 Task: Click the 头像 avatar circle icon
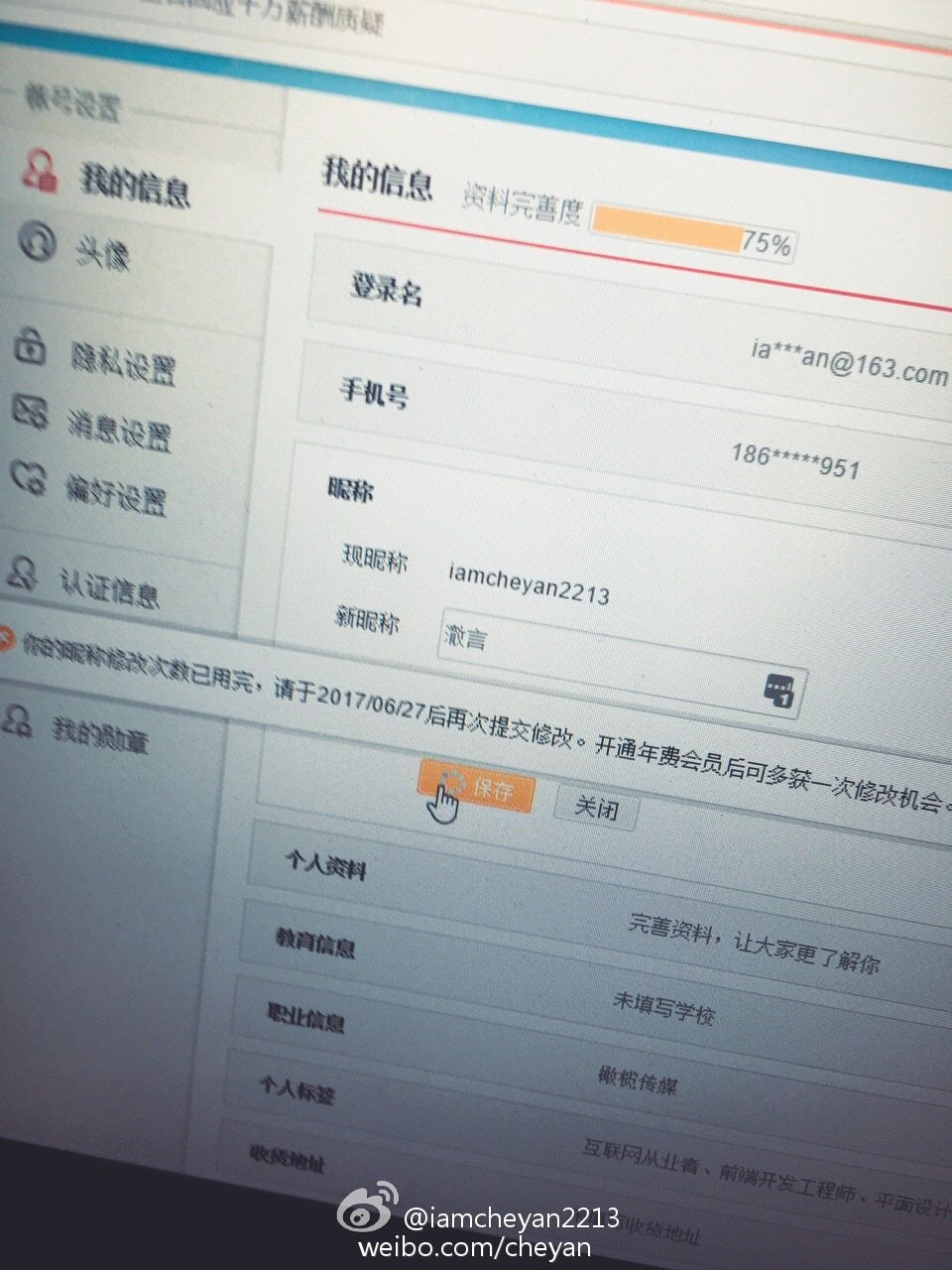point(36,241)
